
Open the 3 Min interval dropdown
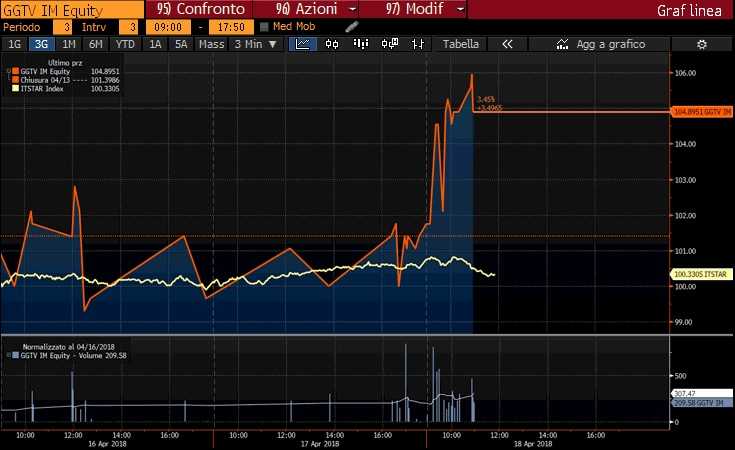[x=256, y=44]
